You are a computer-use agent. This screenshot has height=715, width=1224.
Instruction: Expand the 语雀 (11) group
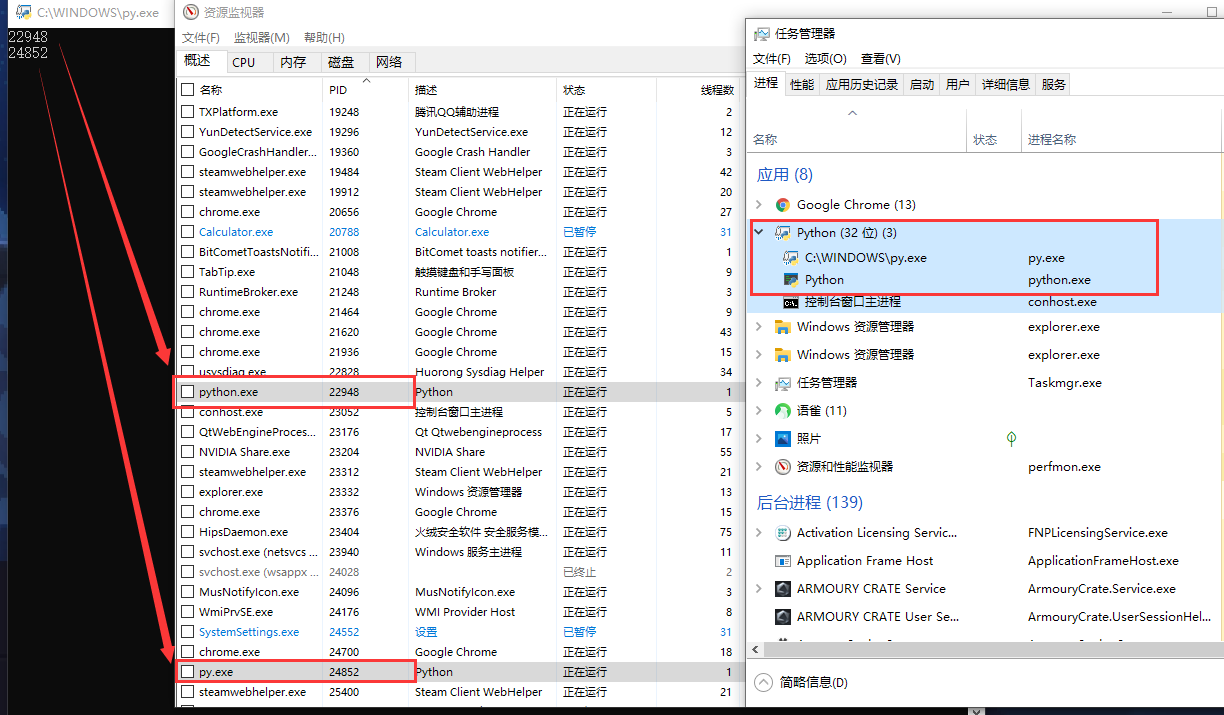pos(759,411)
